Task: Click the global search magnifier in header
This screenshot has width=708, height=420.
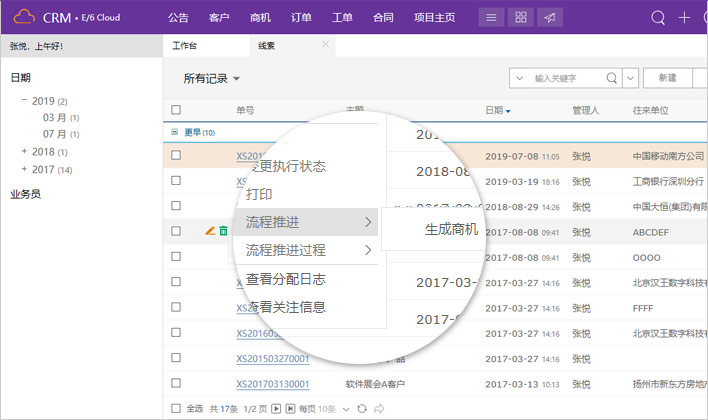Action: (x=658, y=17)
